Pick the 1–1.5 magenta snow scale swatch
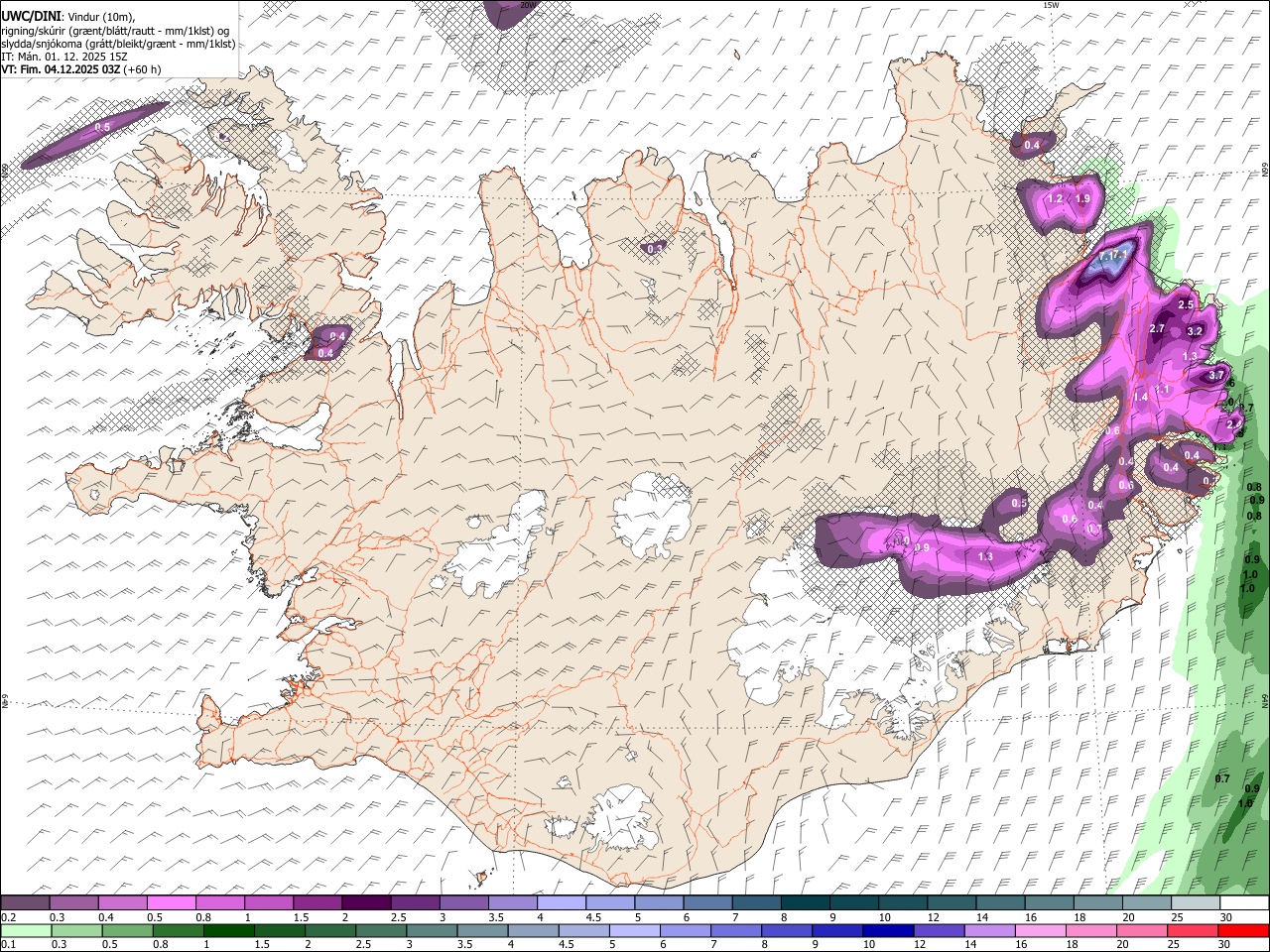 coord(269,903)
